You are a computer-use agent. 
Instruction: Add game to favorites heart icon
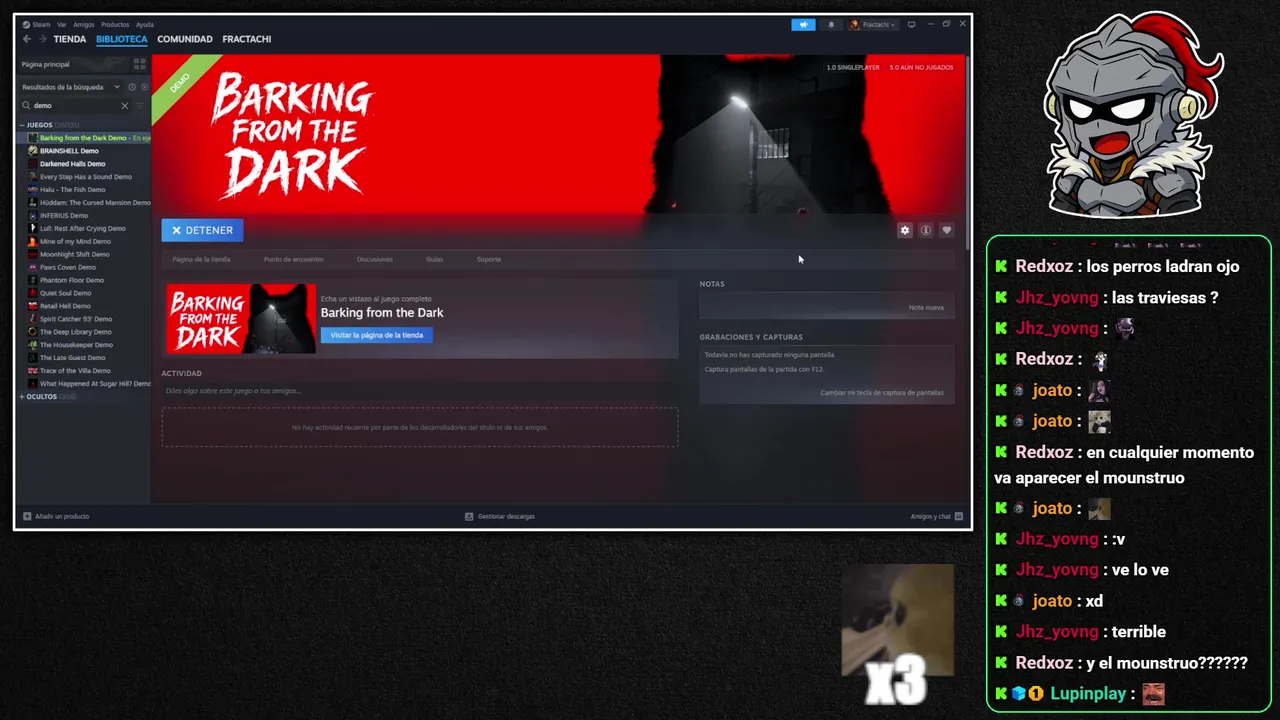947,230
